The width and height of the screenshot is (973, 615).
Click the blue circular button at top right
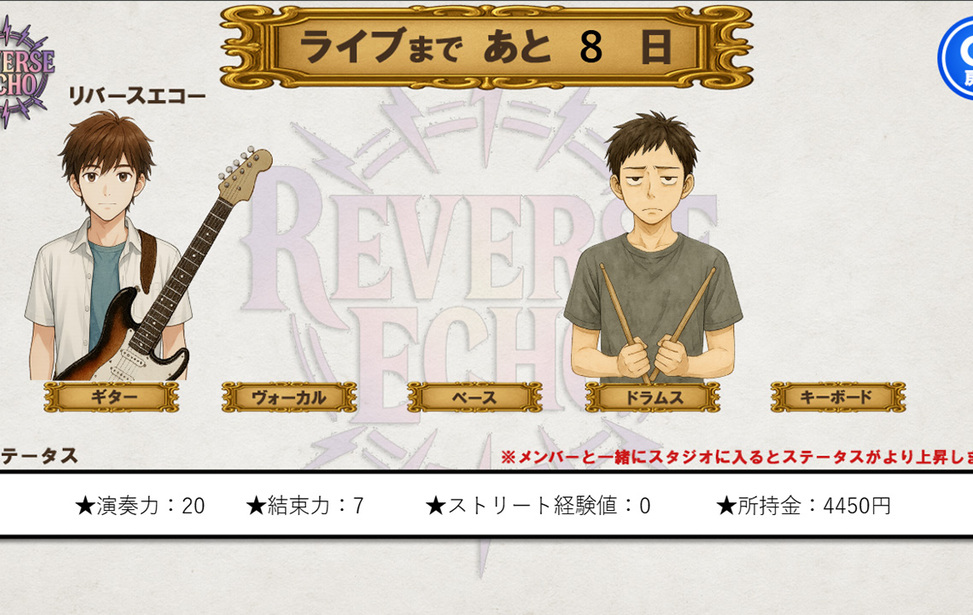956,58
